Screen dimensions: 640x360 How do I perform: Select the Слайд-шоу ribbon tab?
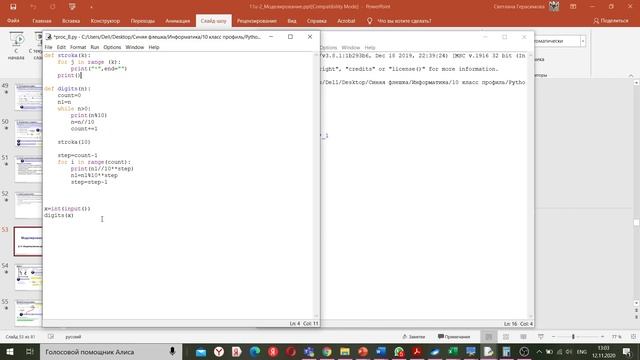(x=213, y=21)
